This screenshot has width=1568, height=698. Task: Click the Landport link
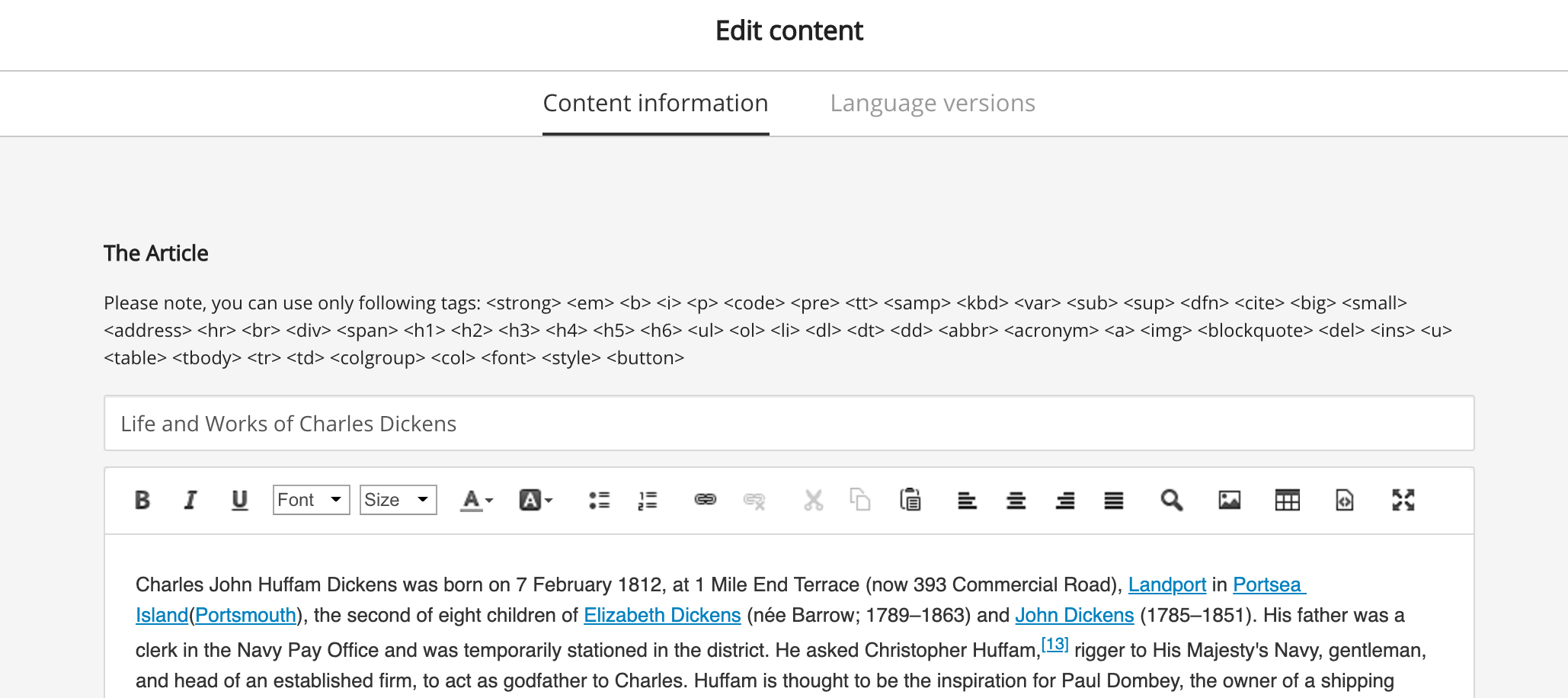coord(1166,584)
